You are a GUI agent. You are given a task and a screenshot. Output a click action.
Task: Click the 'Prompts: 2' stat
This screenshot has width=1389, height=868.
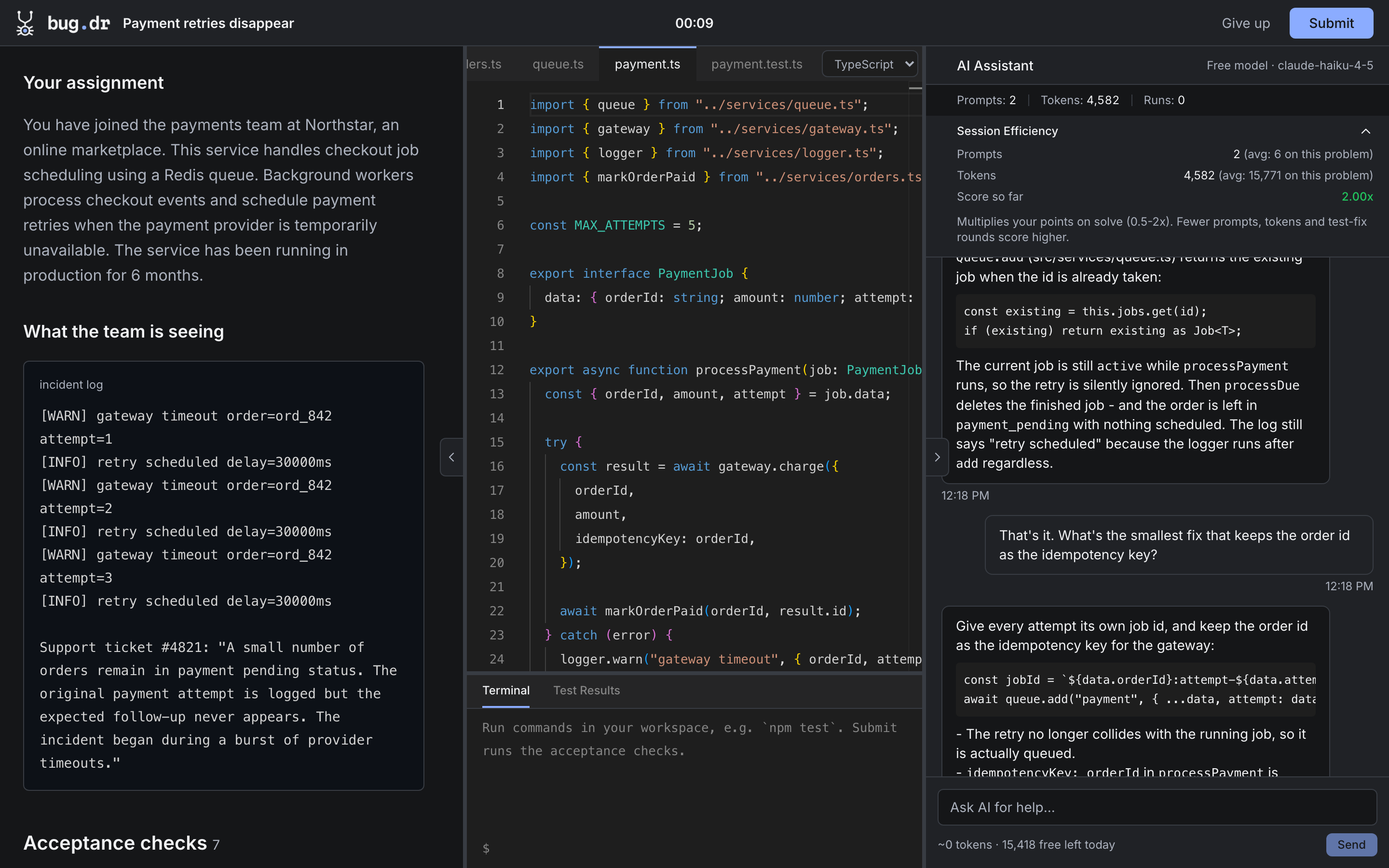click(x=986, y=100)
